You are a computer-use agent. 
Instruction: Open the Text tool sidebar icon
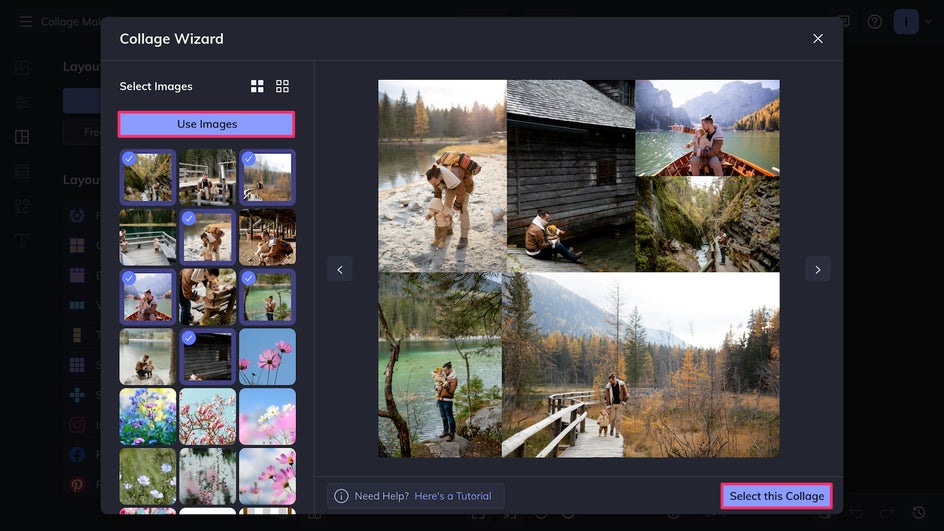click(22, 241)
